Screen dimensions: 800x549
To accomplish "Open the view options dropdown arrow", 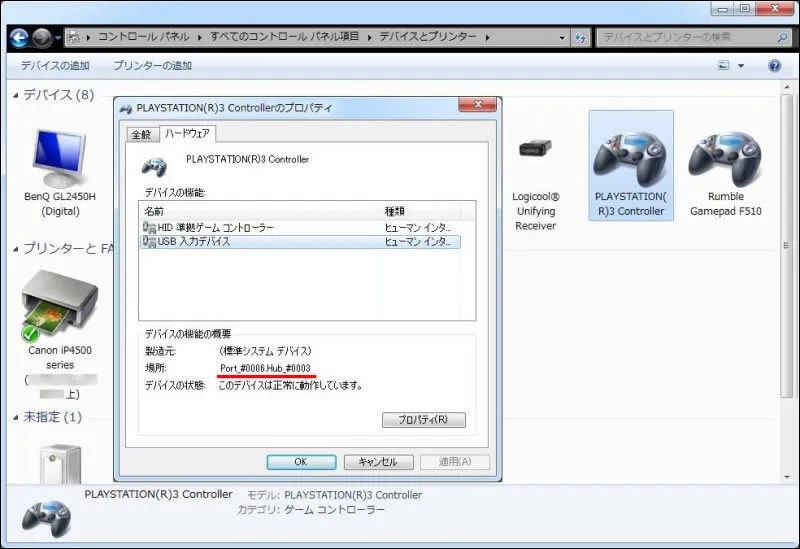I will [x=741, y=66].
